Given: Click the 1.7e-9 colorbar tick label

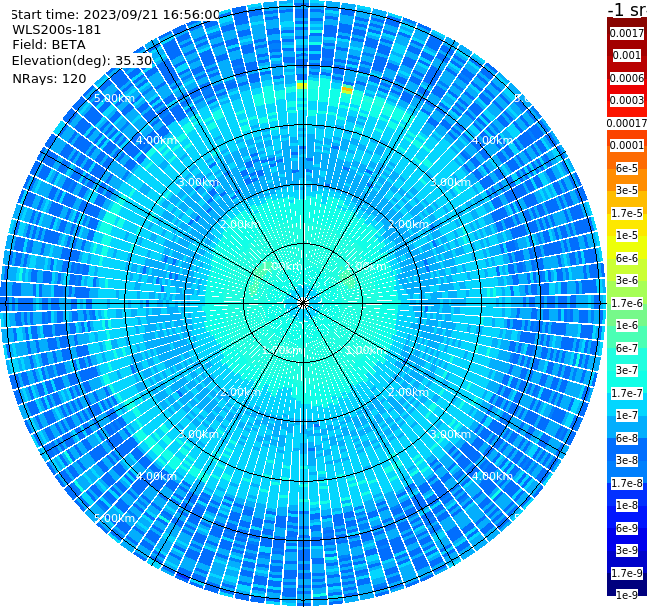Looking at the screenshot, I should coord(627,573).
